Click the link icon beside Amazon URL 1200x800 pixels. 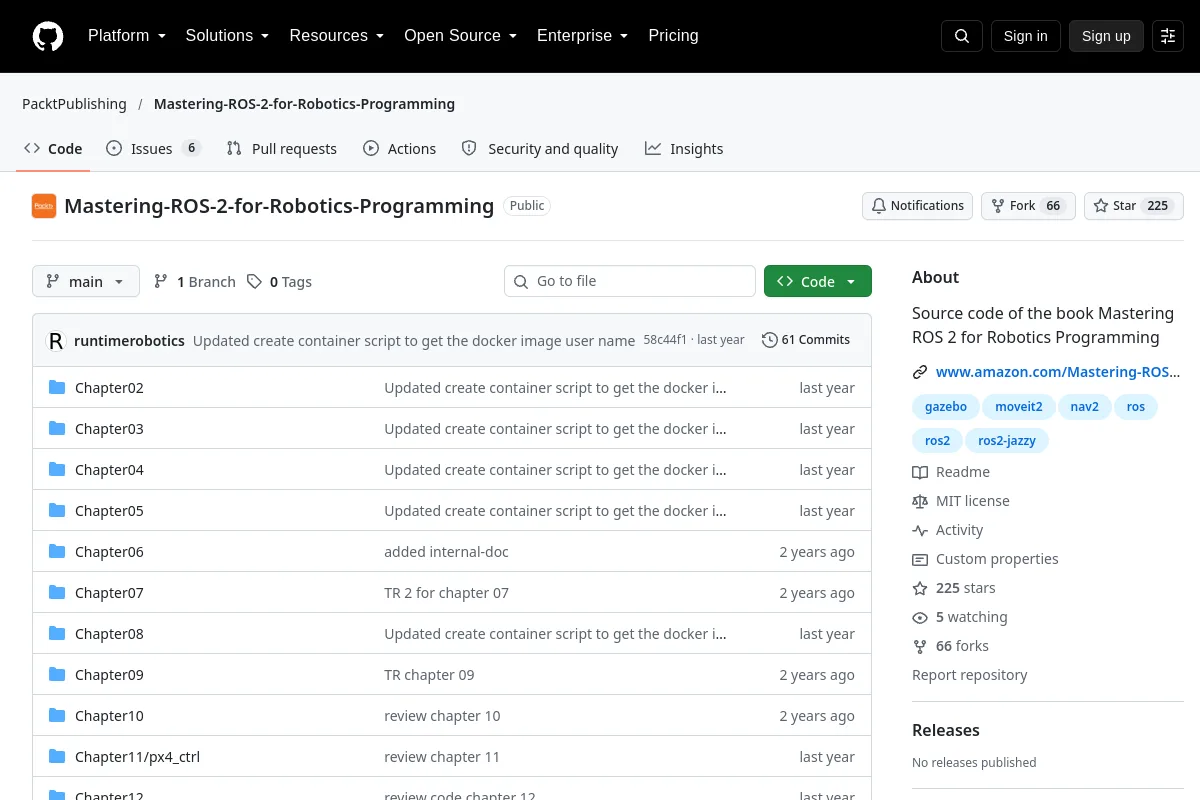point(920,372)
